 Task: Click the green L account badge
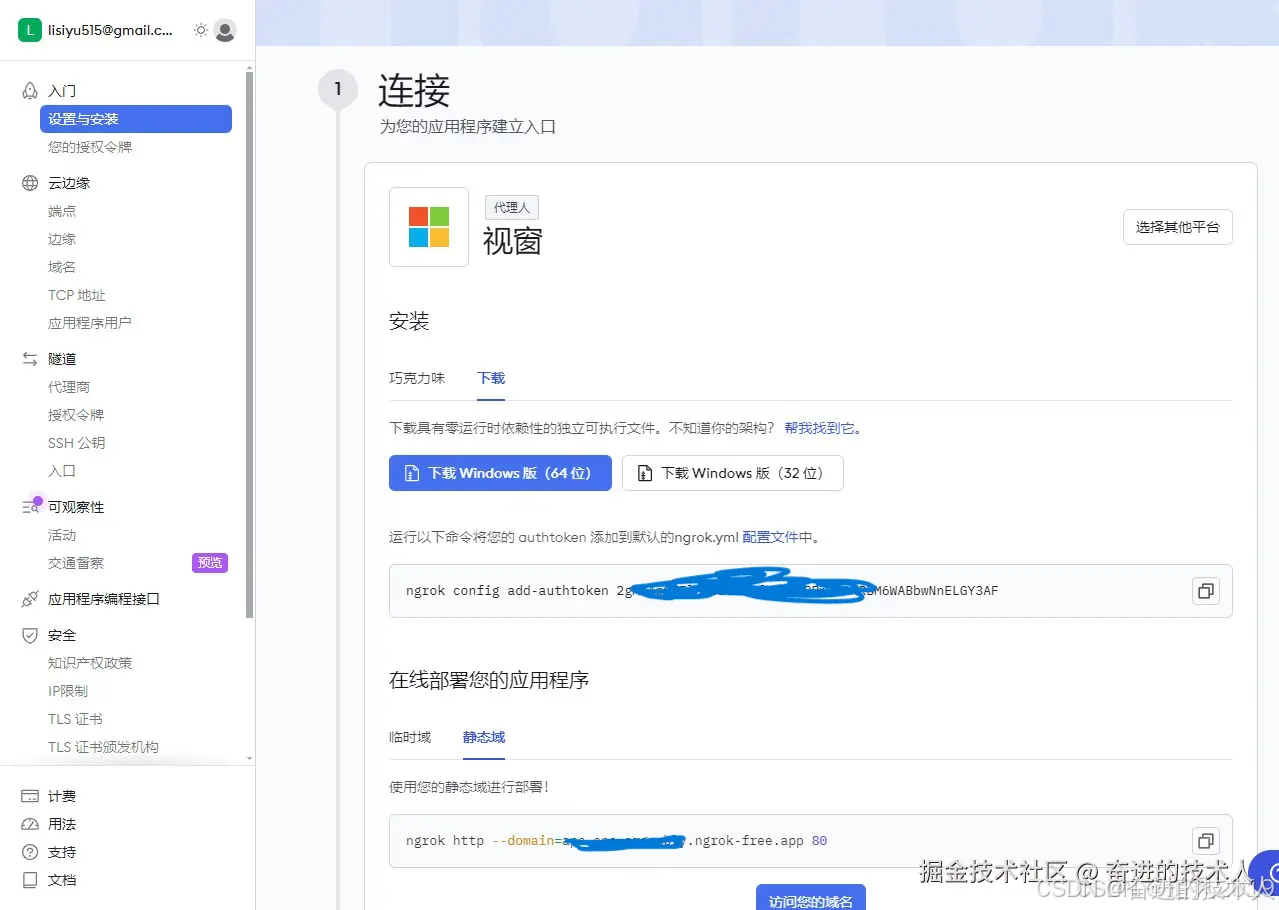30,30
